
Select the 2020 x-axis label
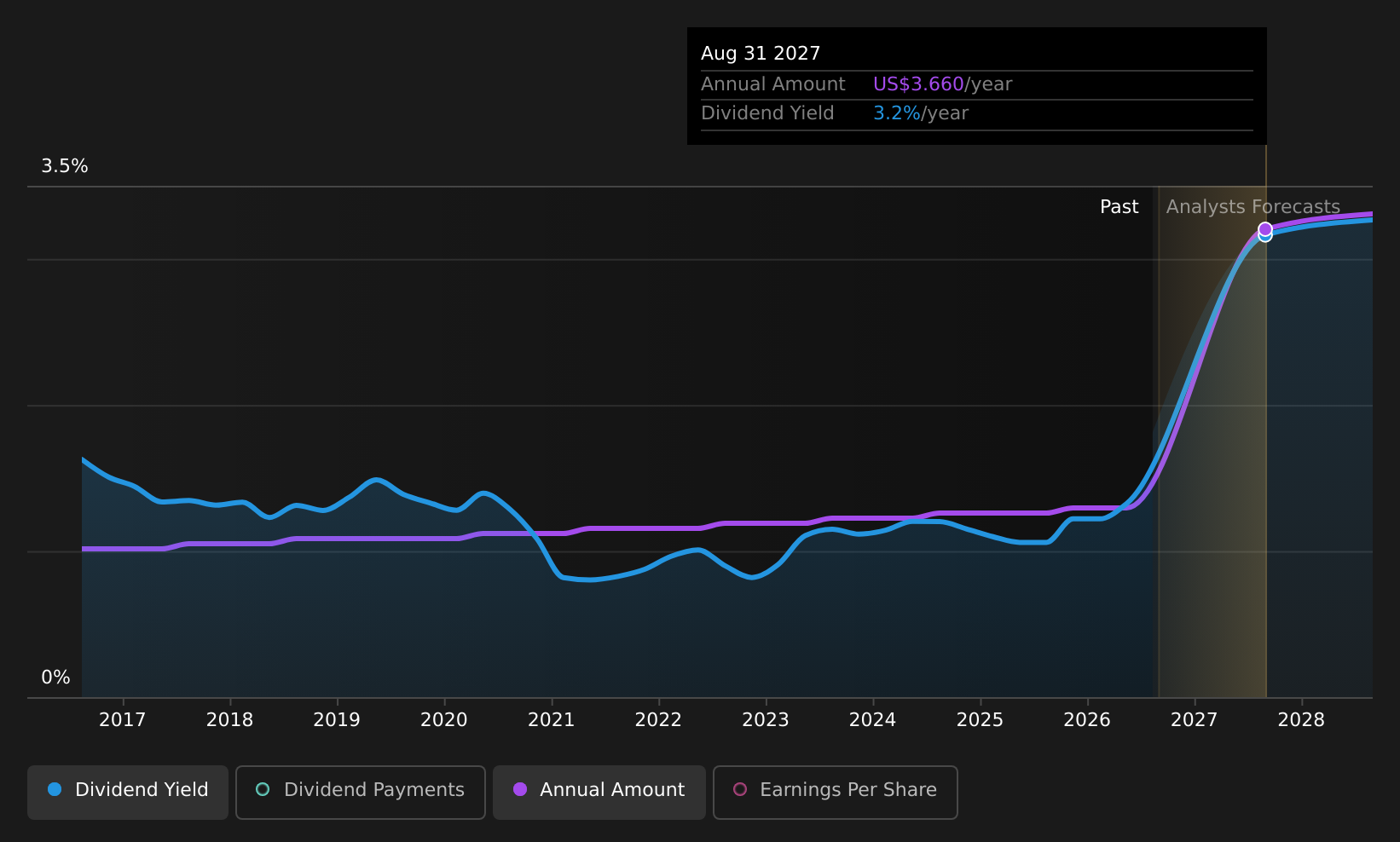pos(444,720)
